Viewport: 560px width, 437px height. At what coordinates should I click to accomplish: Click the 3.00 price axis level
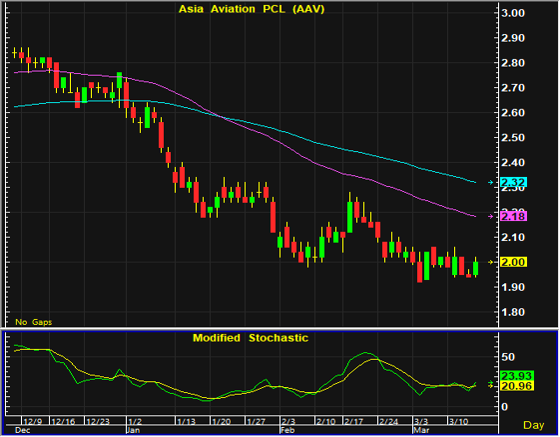point(513,13)
